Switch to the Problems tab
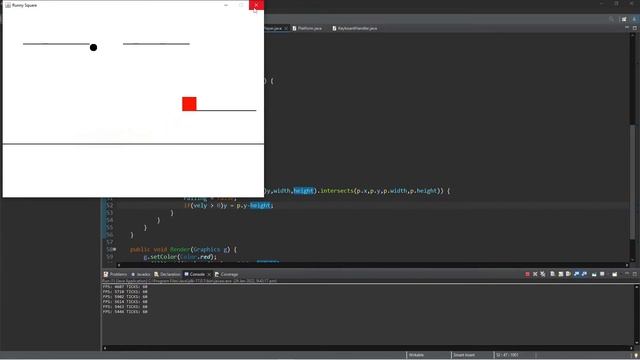The width and height of the screenshot is (640, 360). 115,274
